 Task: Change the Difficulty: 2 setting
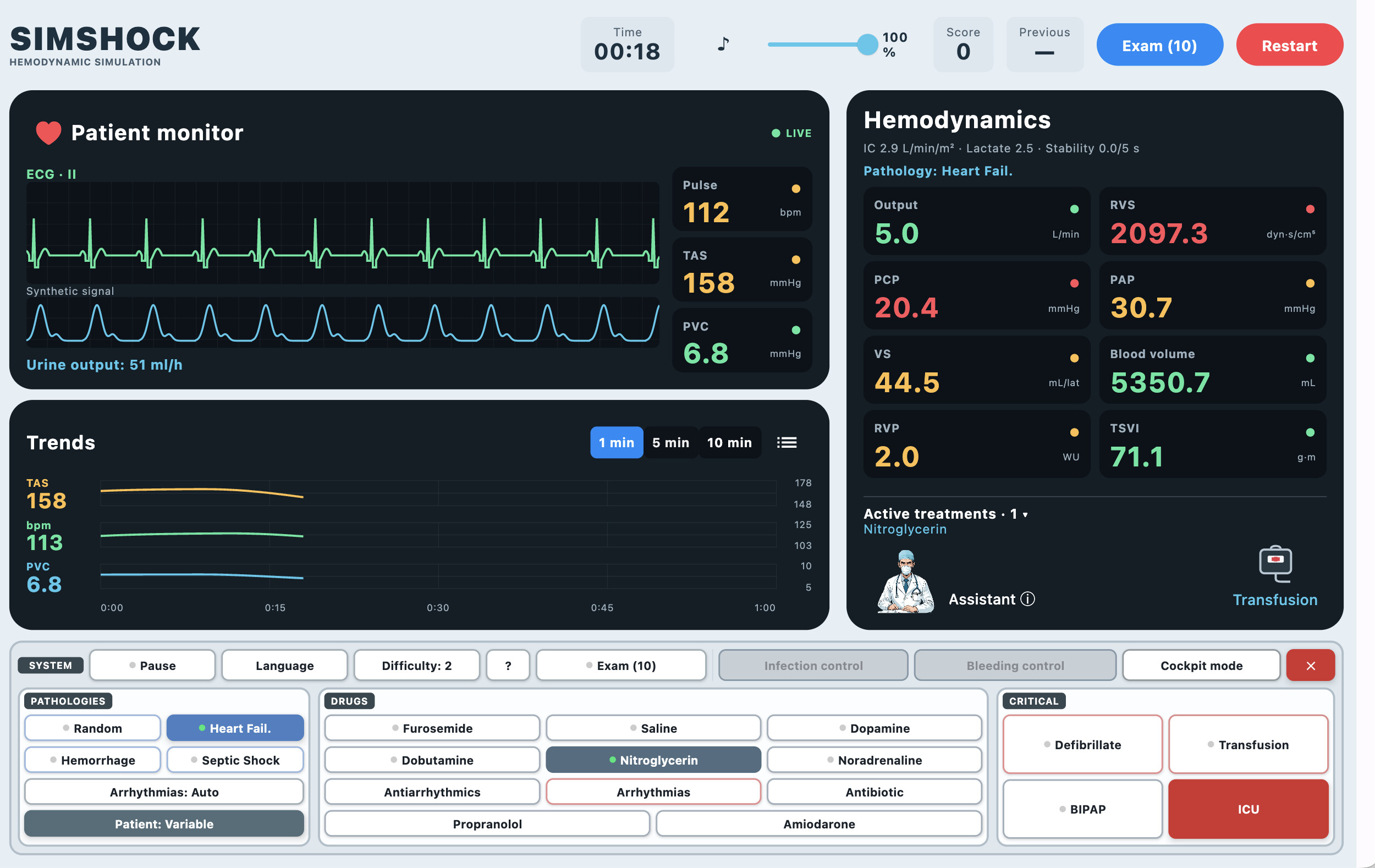(416, 665)
